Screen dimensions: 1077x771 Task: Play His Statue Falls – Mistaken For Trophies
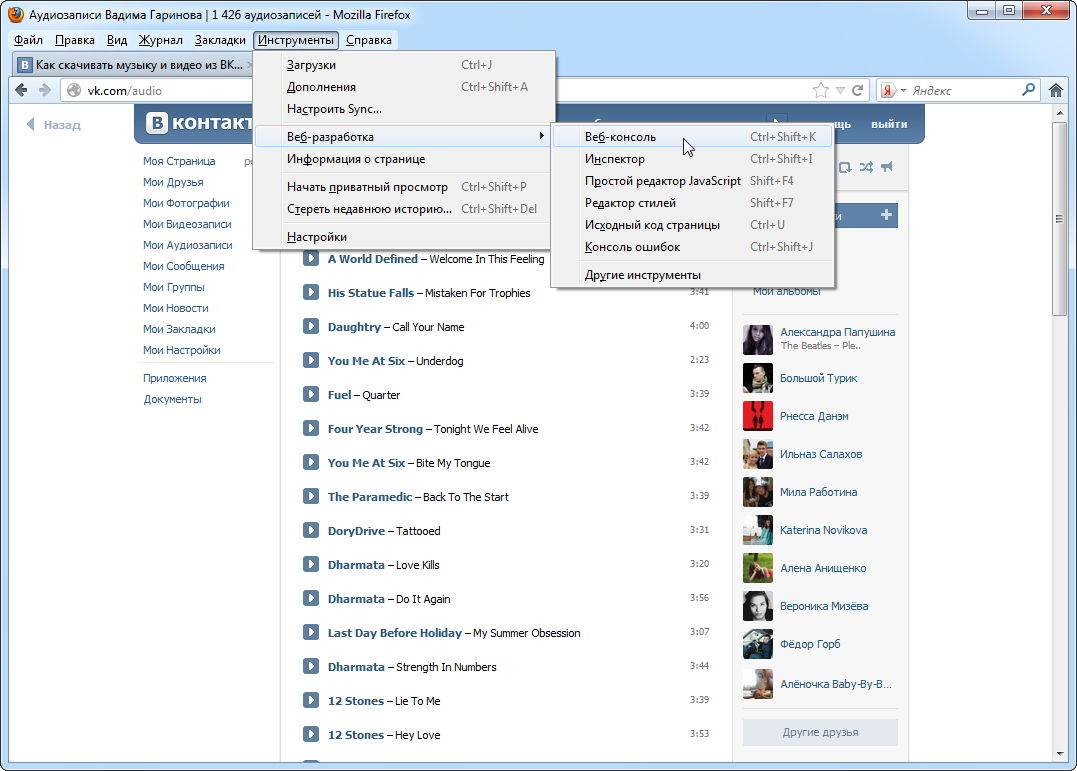(x=311, y=292)
